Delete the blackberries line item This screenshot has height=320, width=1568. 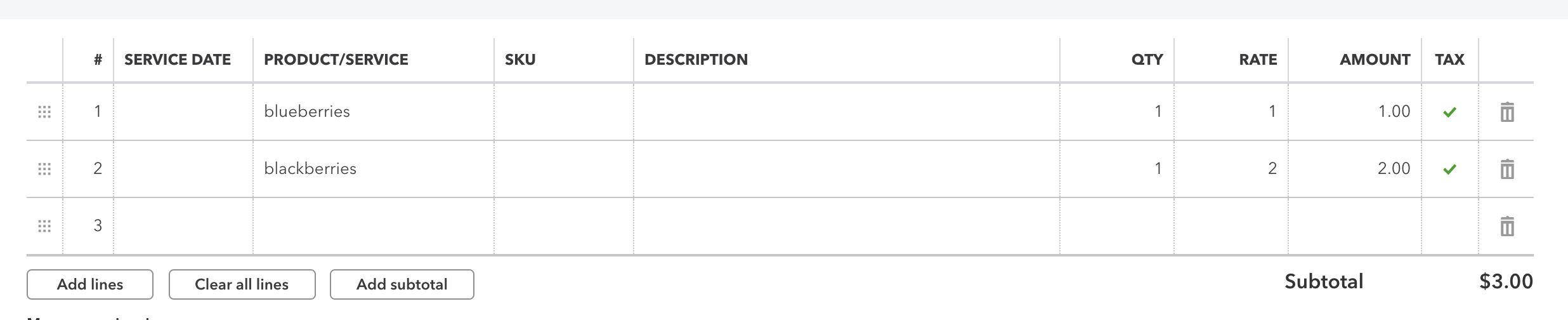[1507, 170]
